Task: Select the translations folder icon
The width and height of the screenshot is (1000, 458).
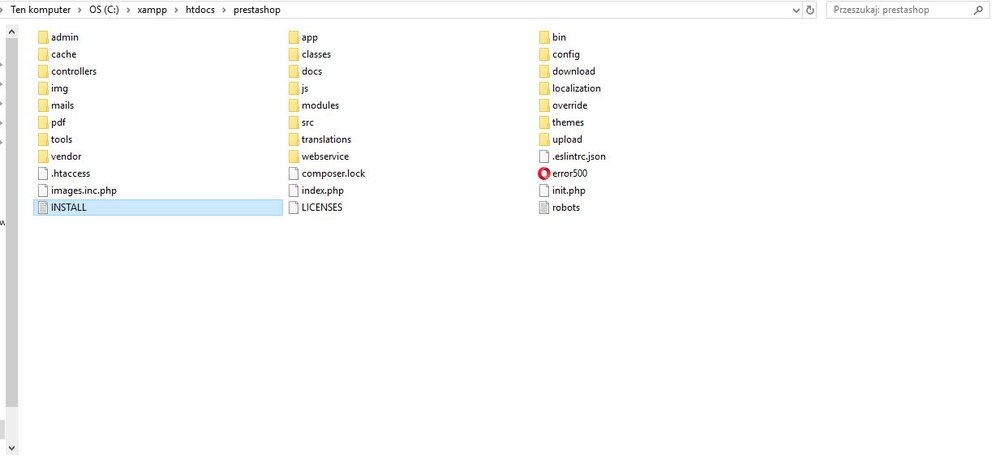Action: [293, 139]
